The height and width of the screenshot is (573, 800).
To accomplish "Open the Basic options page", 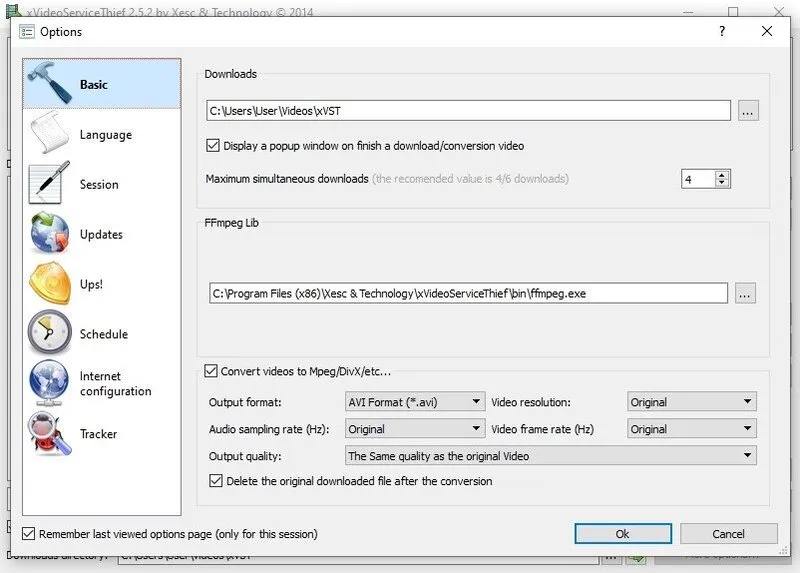I will (x=102, y=83).
